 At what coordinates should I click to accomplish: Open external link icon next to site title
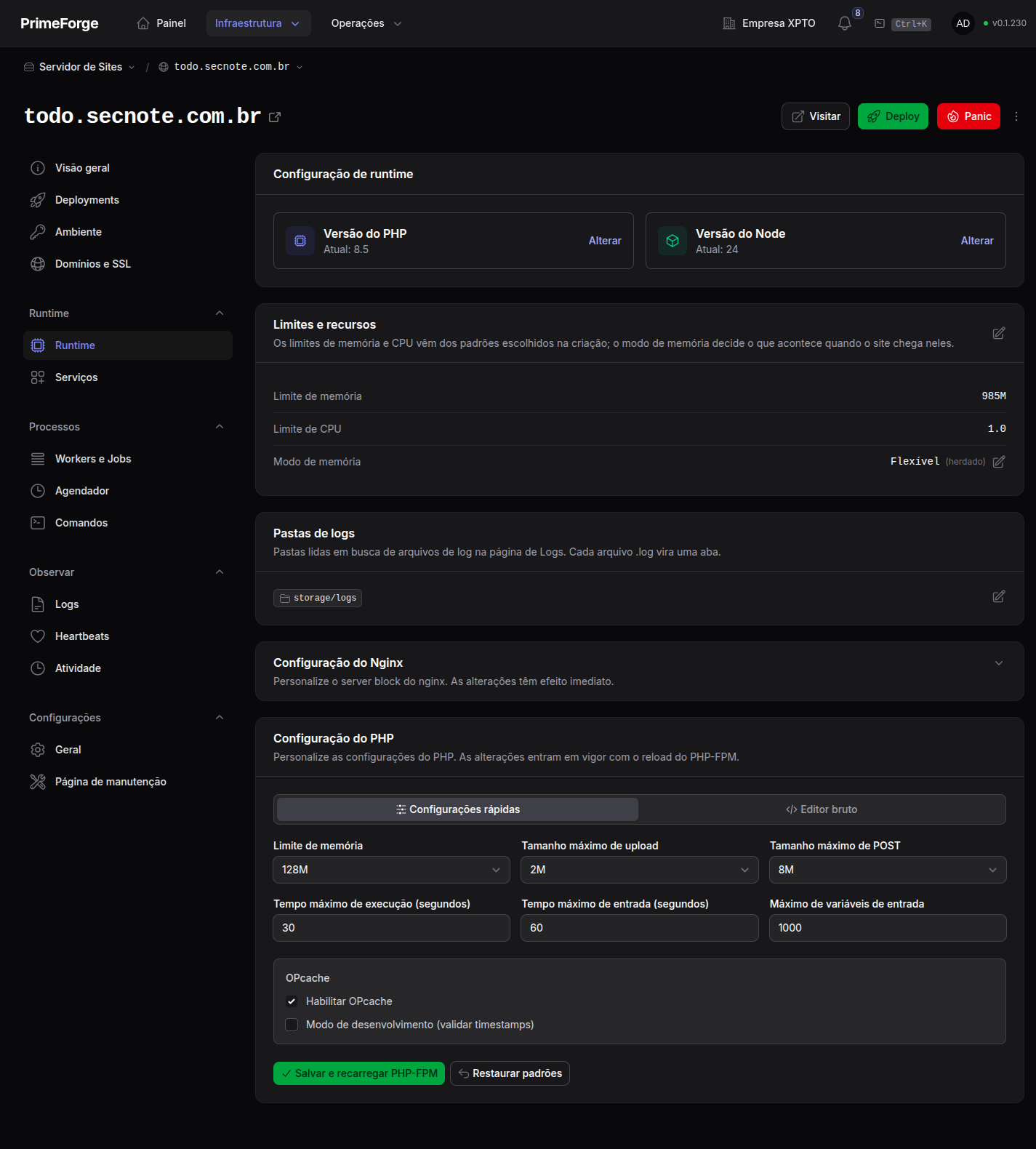pyautogui.click(x=275, y=117)
